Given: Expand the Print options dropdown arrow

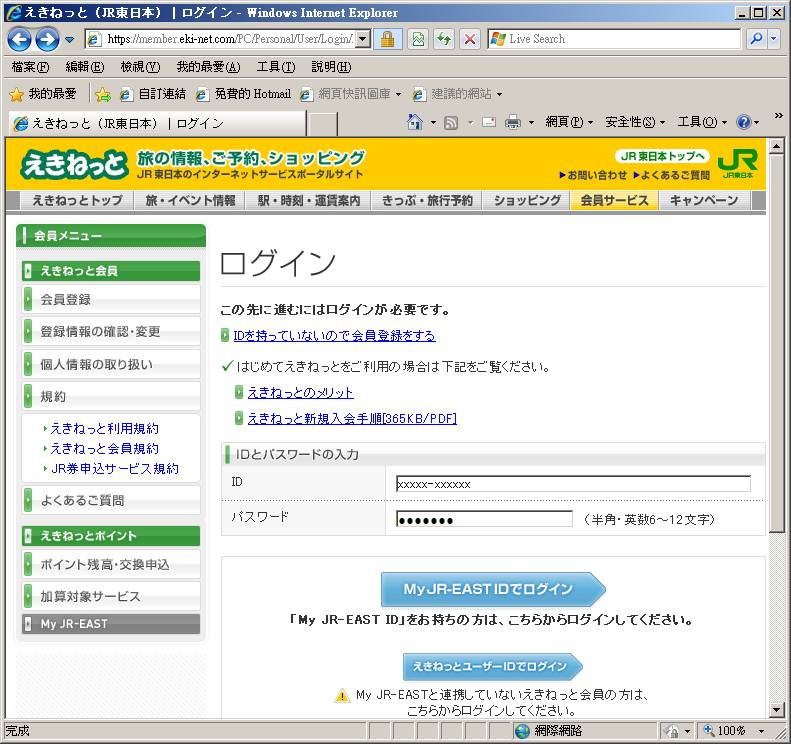Looking at the screenshot, I should (531, 123).
